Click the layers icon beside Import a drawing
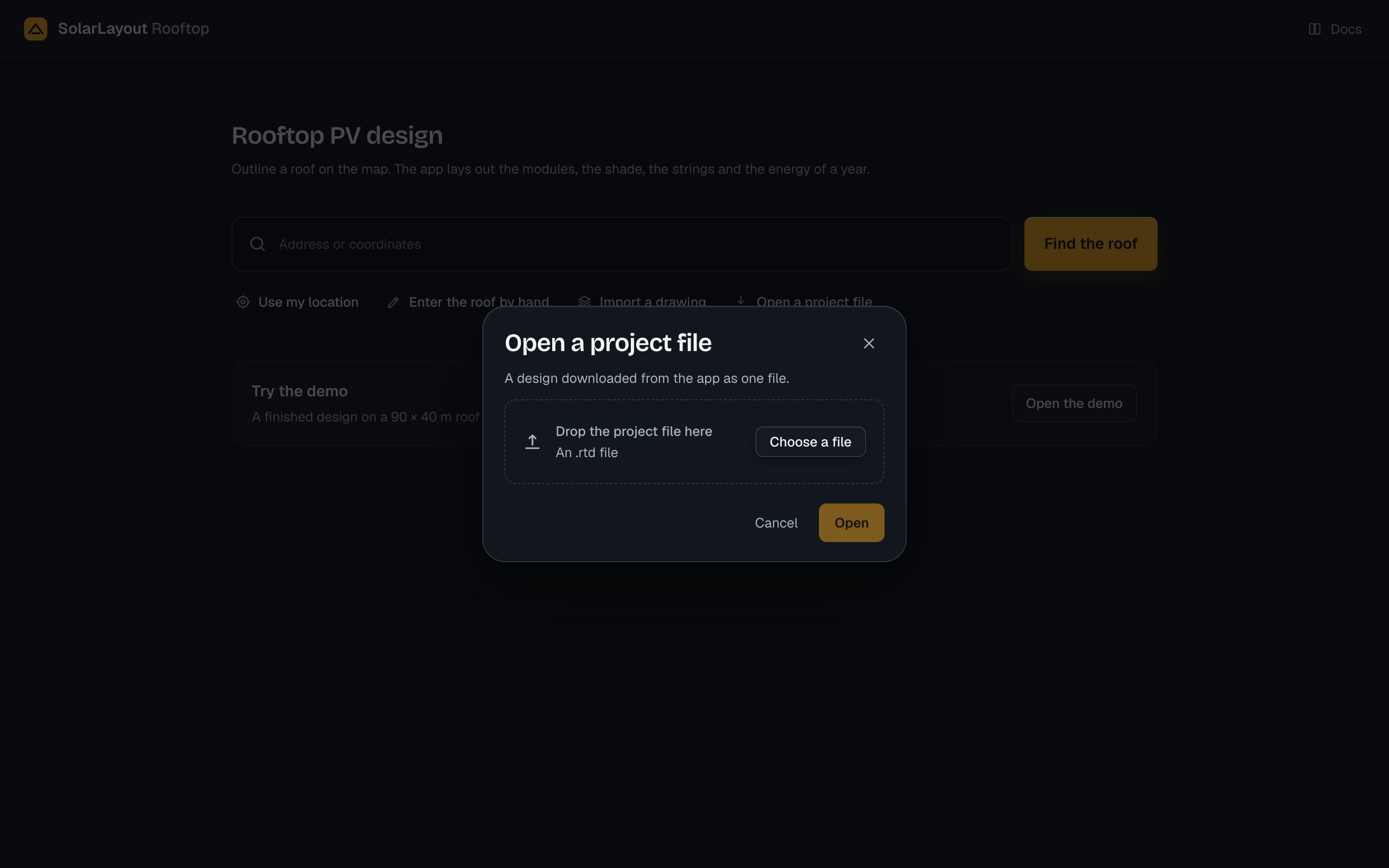The image size is (1389, 868). coord(585,301)
